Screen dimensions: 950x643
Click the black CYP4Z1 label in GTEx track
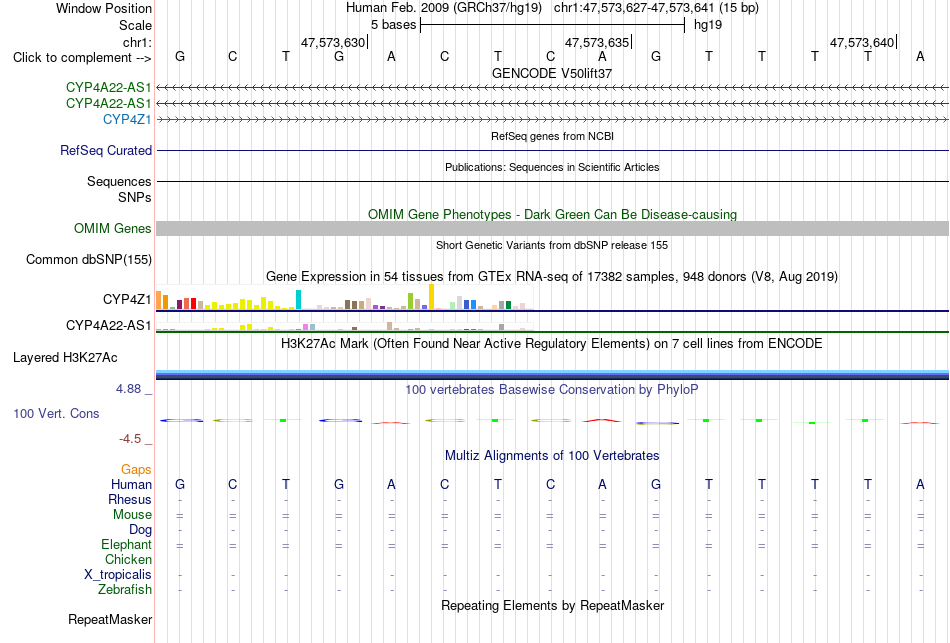coord(127,299)
